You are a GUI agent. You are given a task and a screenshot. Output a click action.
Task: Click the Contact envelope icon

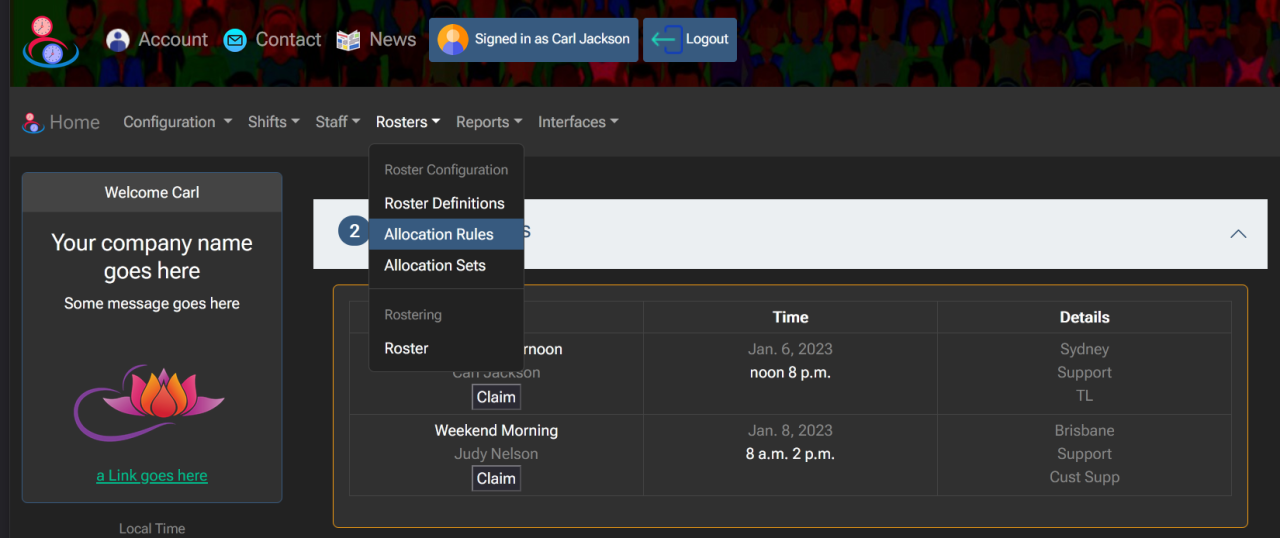pyautogui.click(x=235, y=40)
